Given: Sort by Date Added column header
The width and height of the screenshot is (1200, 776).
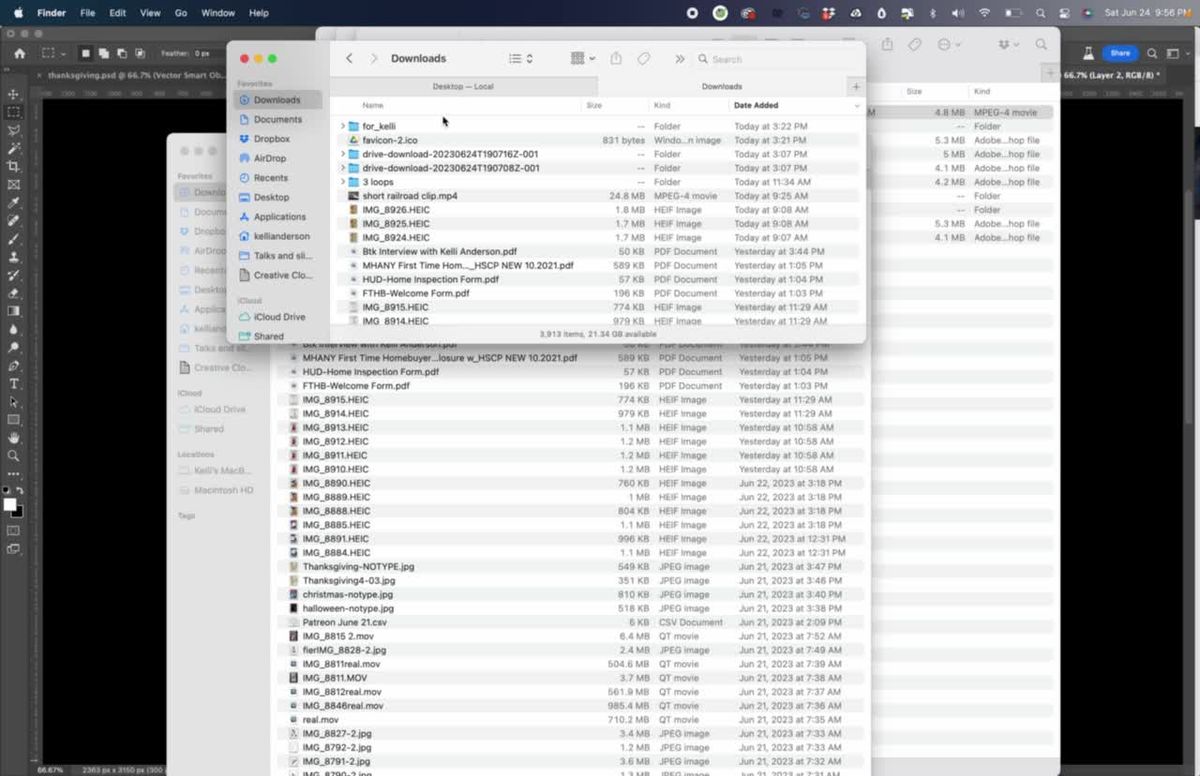Looking at the screenshot, I should (x=756, y=106).
